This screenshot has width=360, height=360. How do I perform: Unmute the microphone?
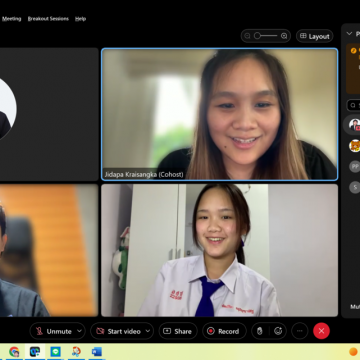[x=54, y=331]
